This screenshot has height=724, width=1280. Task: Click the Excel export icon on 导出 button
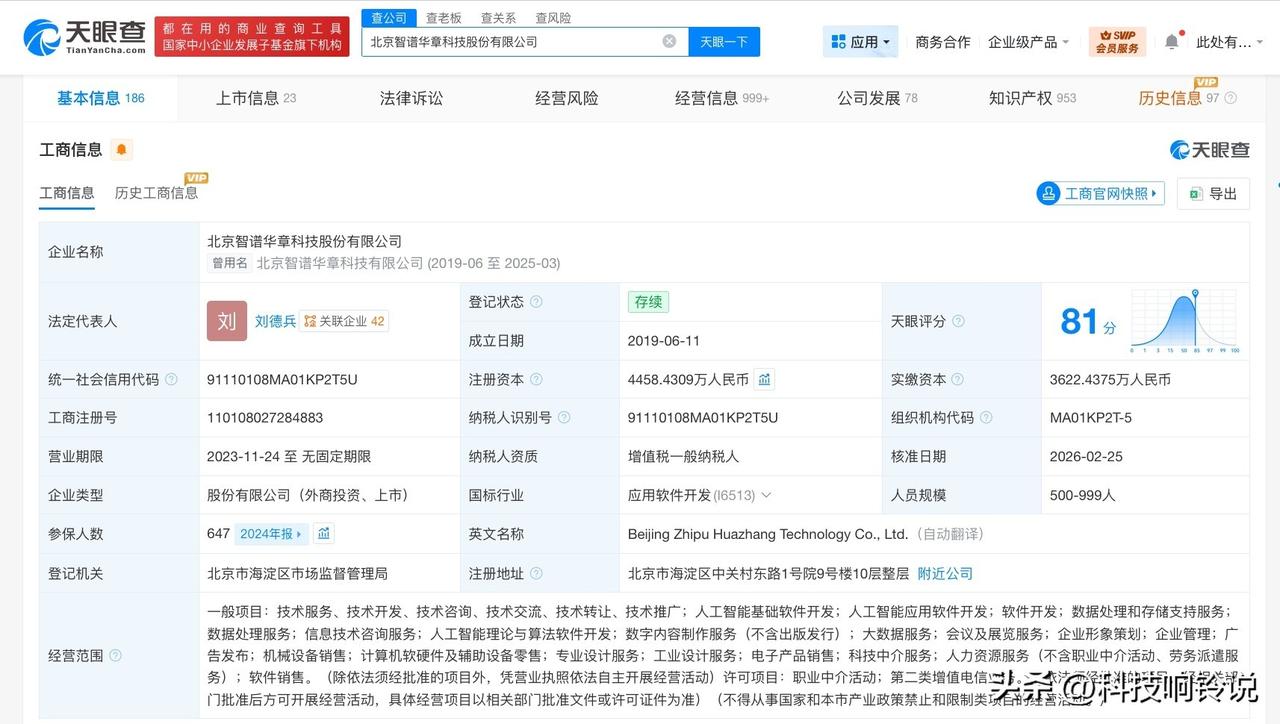(1196, 193)
